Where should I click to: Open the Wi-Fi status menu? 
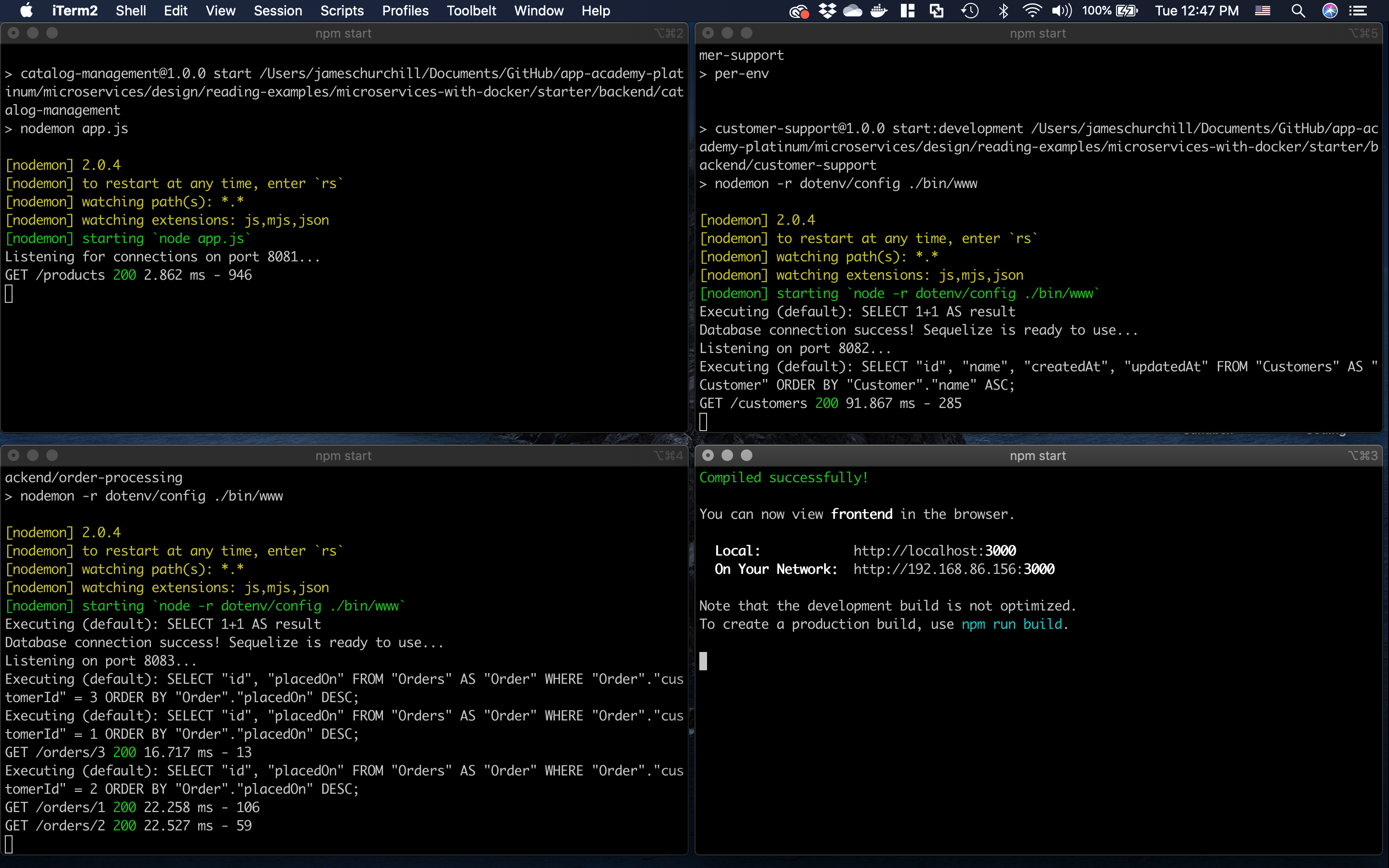coord(1032,10)
